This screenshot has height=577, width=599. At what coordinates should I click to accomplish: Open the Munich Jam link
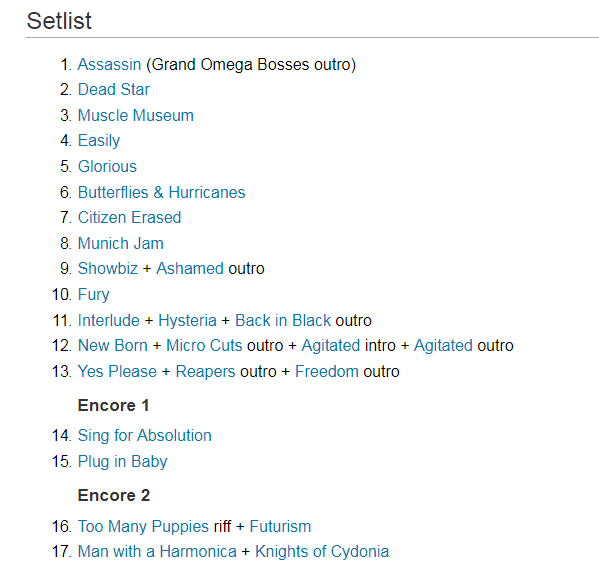click(x=121, y=243)
